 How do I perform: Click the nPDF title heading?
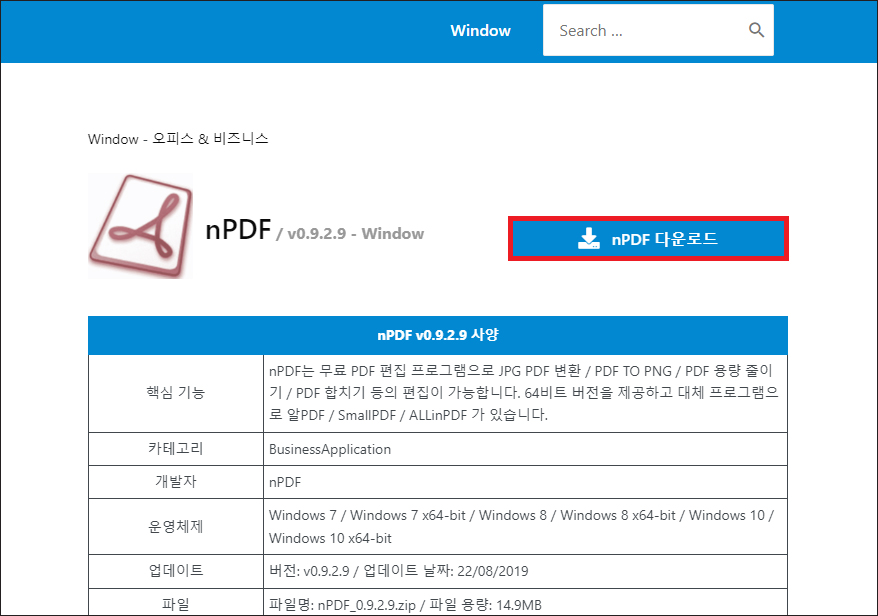pyautogui.click(x=239, y=230)
